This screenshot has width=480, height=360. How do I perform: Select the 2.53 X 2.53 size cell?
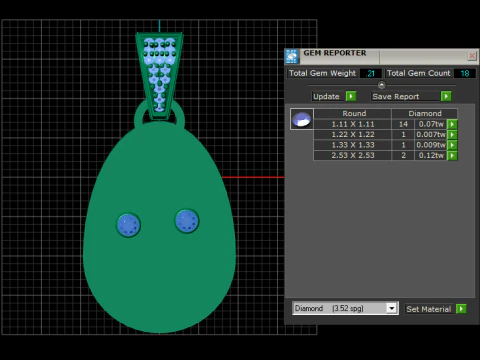[x=353, y=155]
